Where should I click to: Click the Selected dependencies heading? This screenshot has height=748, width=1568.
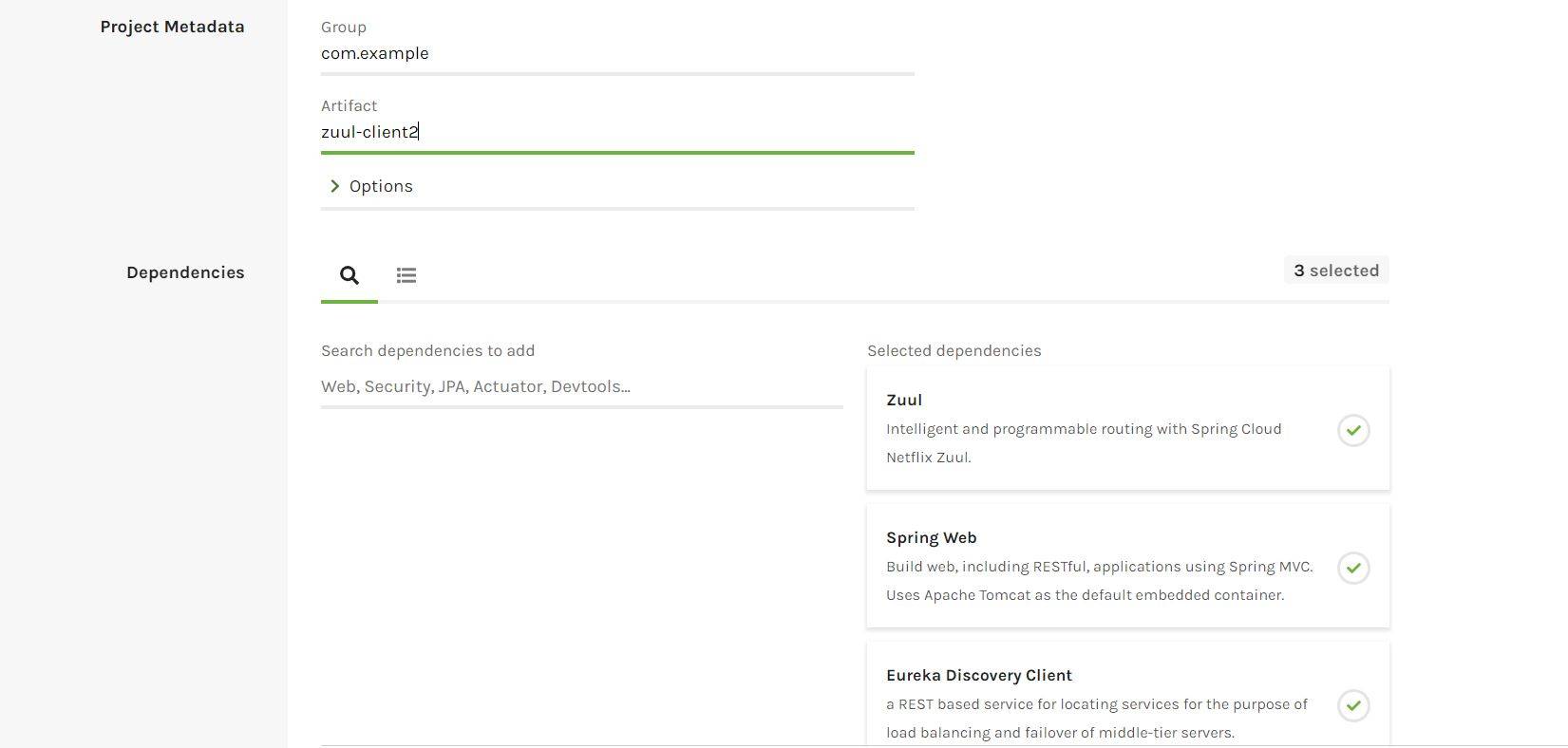[x=954, y=350]
